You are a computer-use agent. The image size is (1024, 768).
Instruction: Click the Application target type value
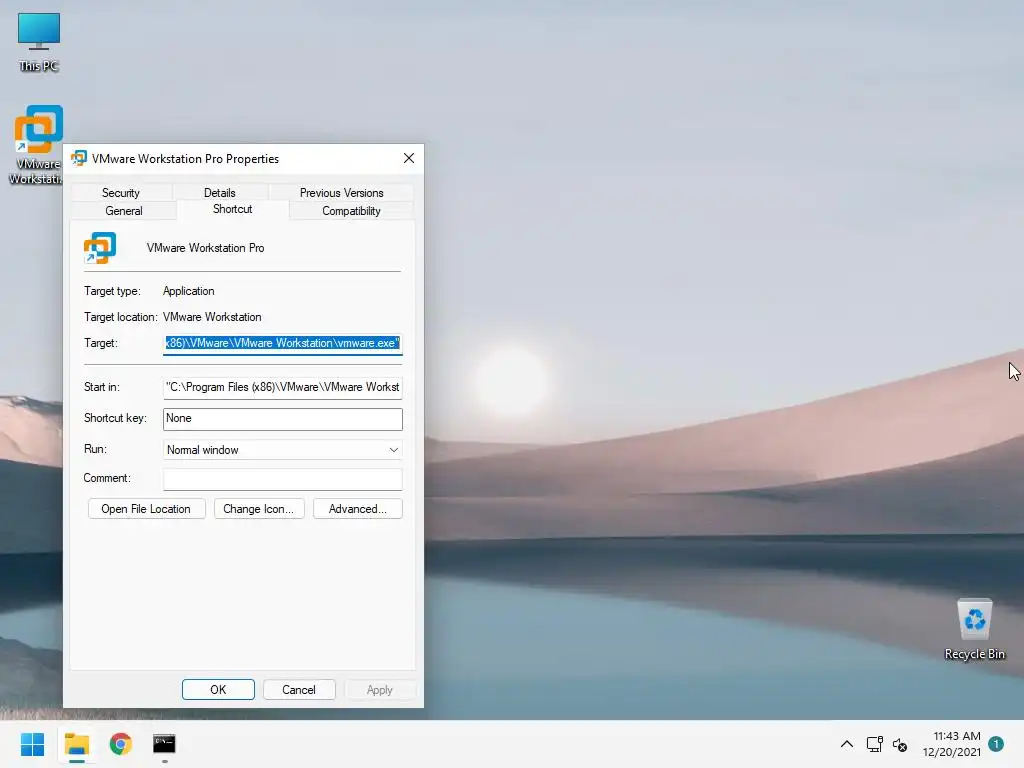click(189, 291)
